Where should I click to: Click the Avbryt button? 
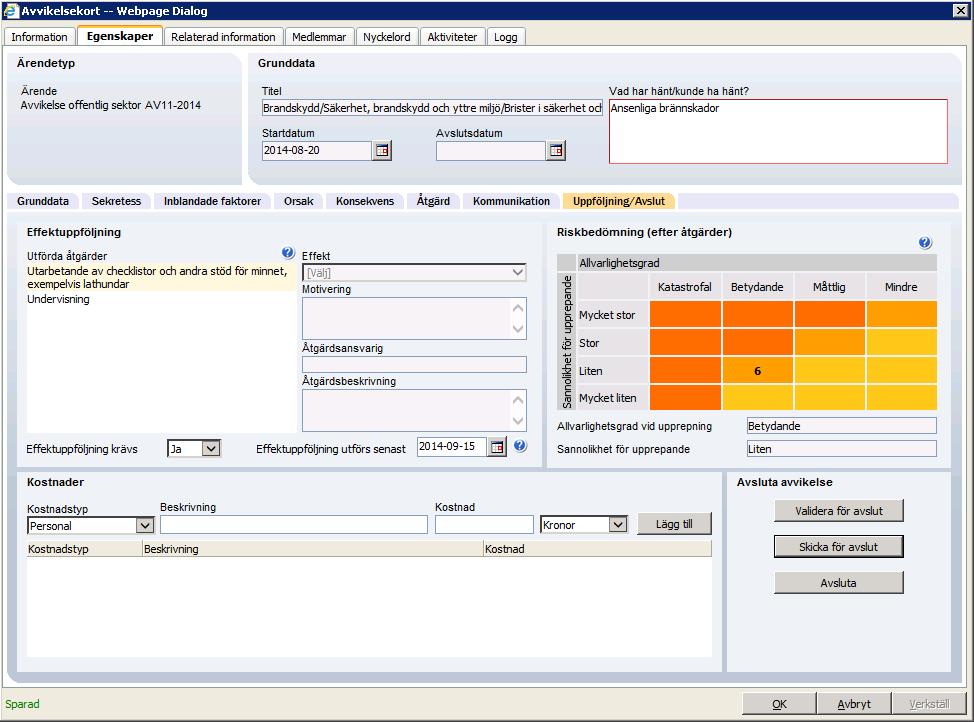tap(854, 704)
